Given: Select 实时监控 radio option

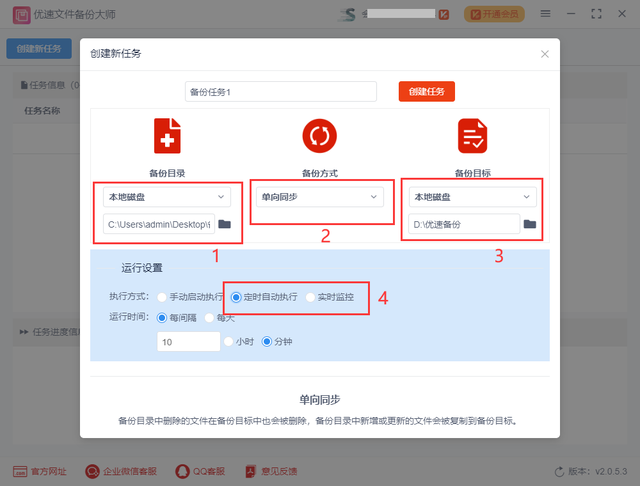Looking at the screenshot, I should tap(310, 297).
